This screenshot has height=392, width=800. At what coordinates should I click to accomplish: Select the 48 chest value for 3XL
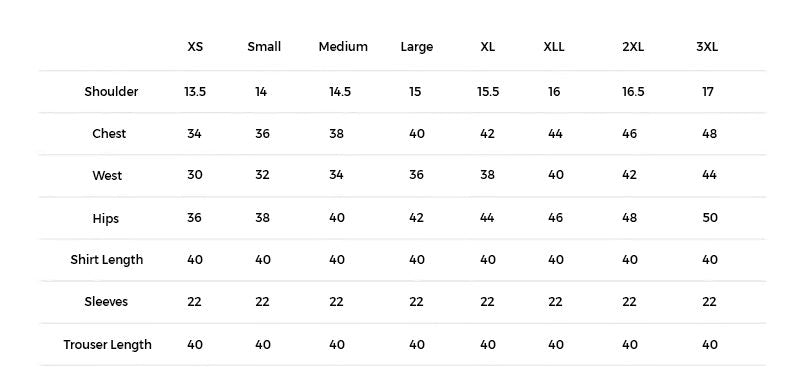tap(709, 133)
